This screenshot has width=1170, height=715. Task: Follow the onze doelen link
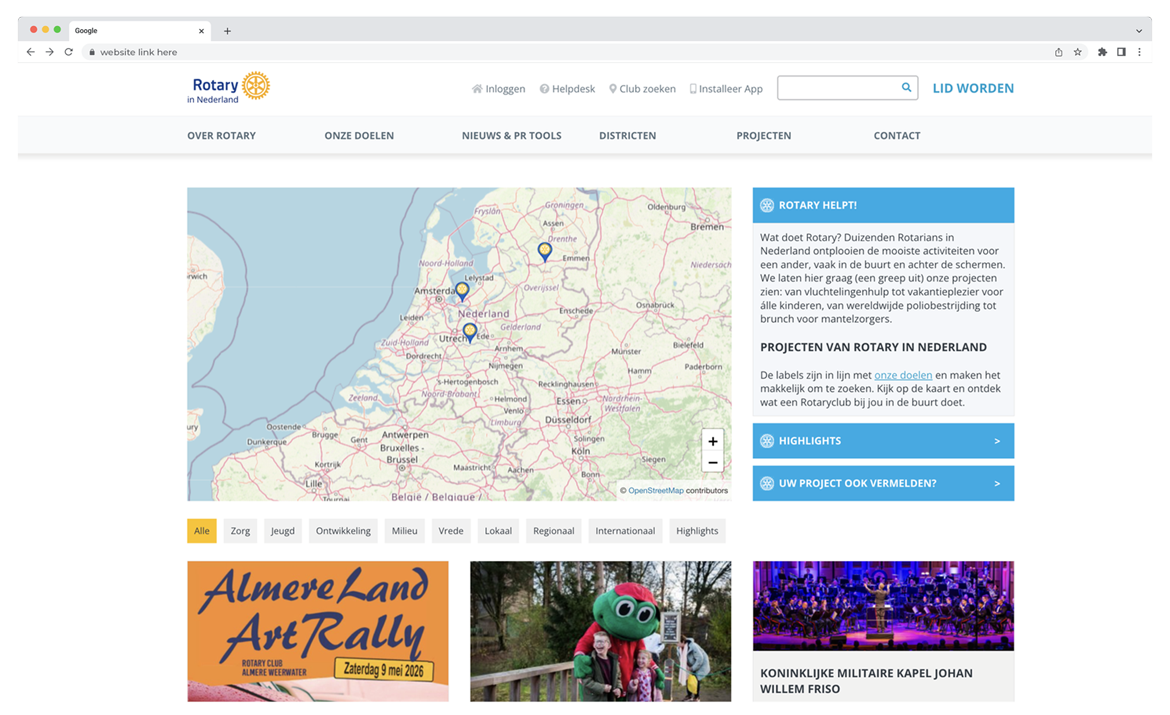903,375
